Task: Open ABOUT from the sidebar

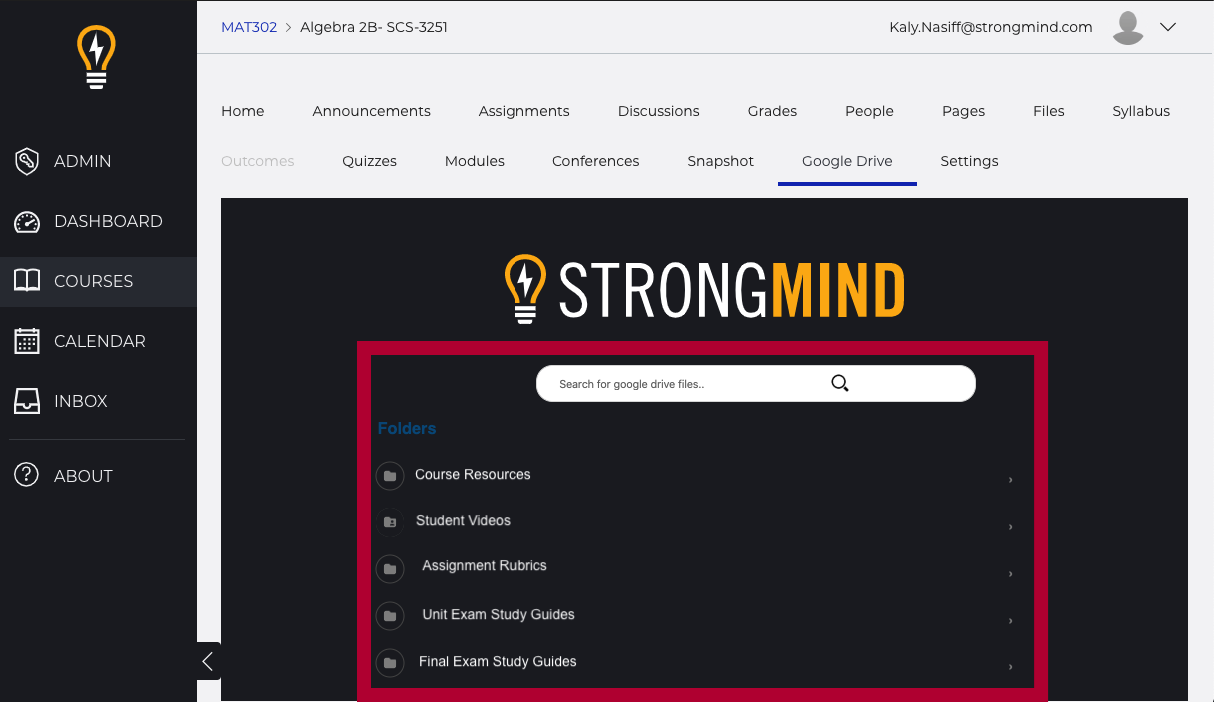Action: point(98,476)
